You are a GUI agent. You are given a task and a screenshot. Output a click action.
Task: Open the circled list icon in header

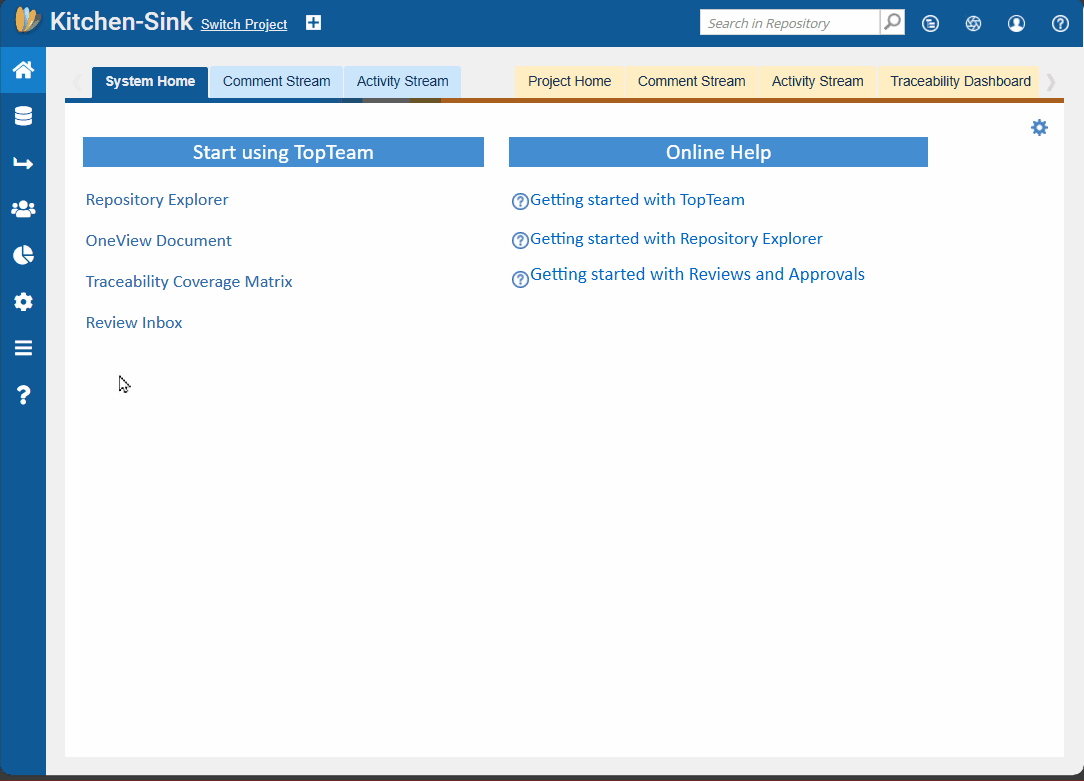(x=931, y=23)
